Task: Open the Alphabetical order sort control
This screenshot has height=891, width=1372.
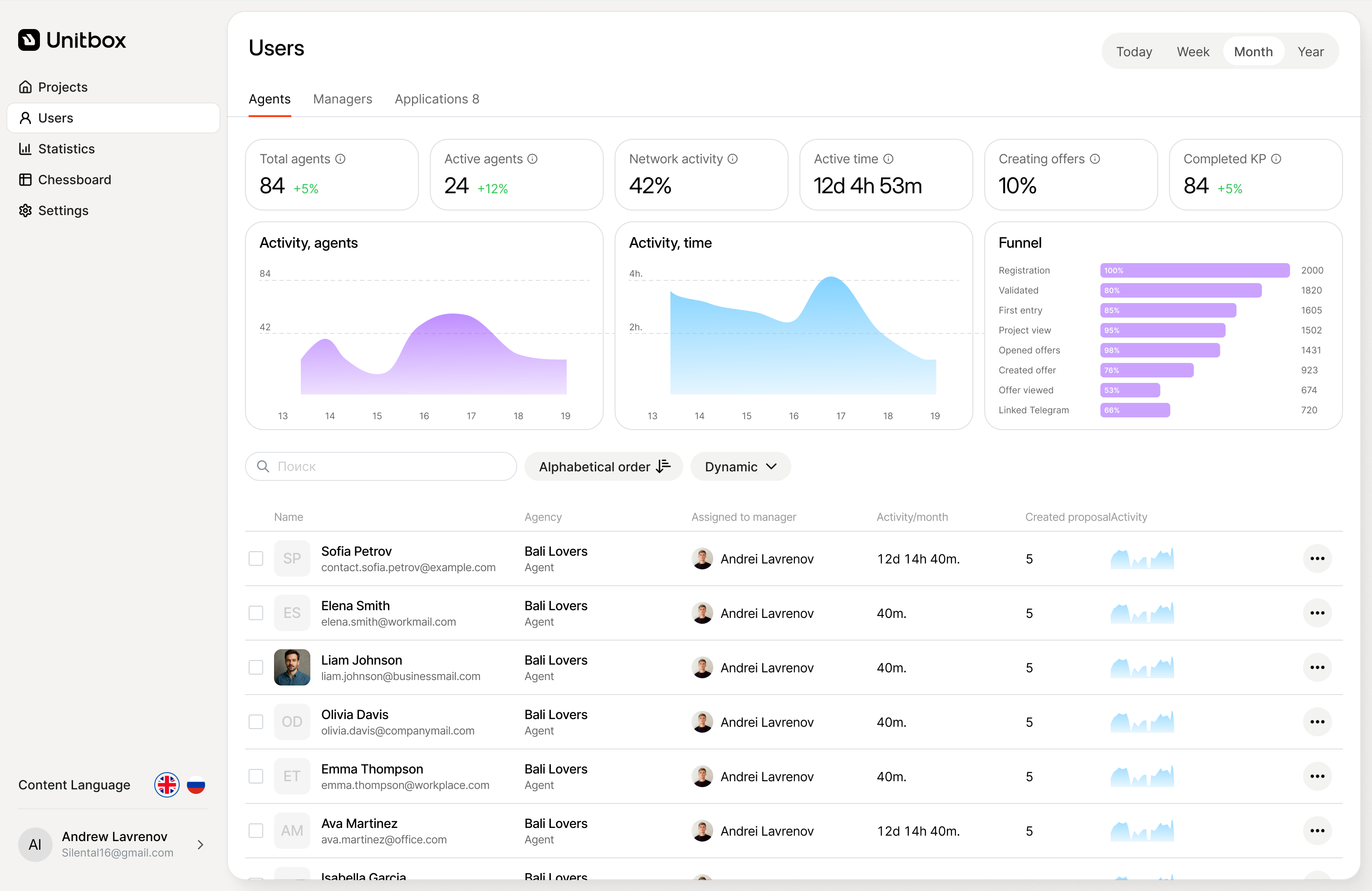Action: coord(603,467)
